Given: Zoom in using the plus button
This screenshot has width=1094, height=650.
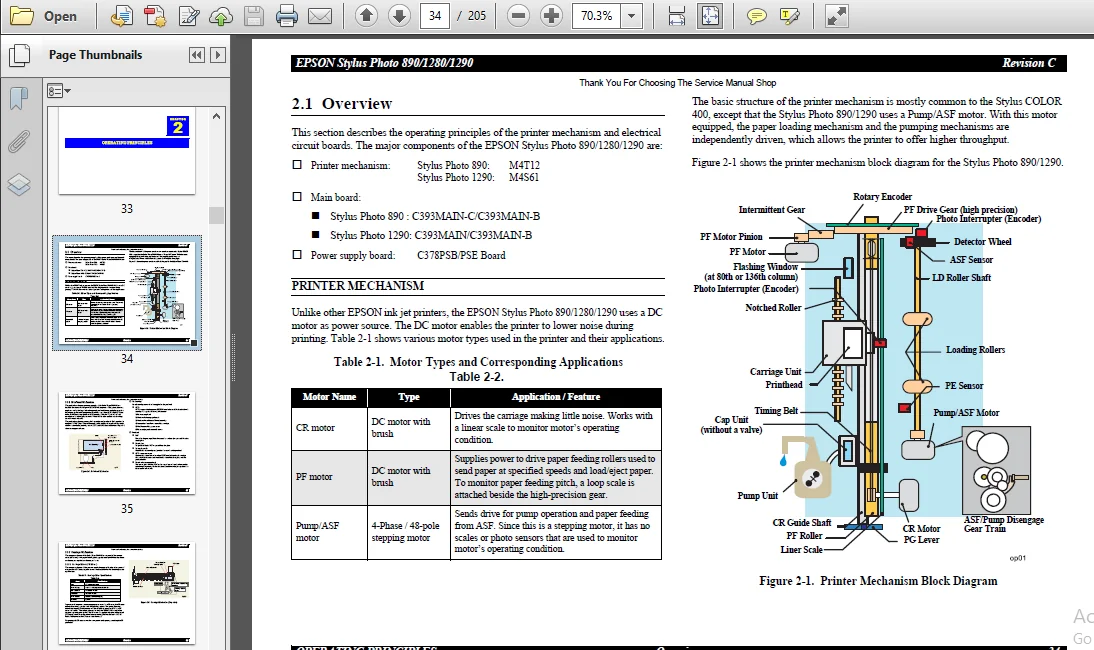Looking at the screenshot, I should pos(551,15).
